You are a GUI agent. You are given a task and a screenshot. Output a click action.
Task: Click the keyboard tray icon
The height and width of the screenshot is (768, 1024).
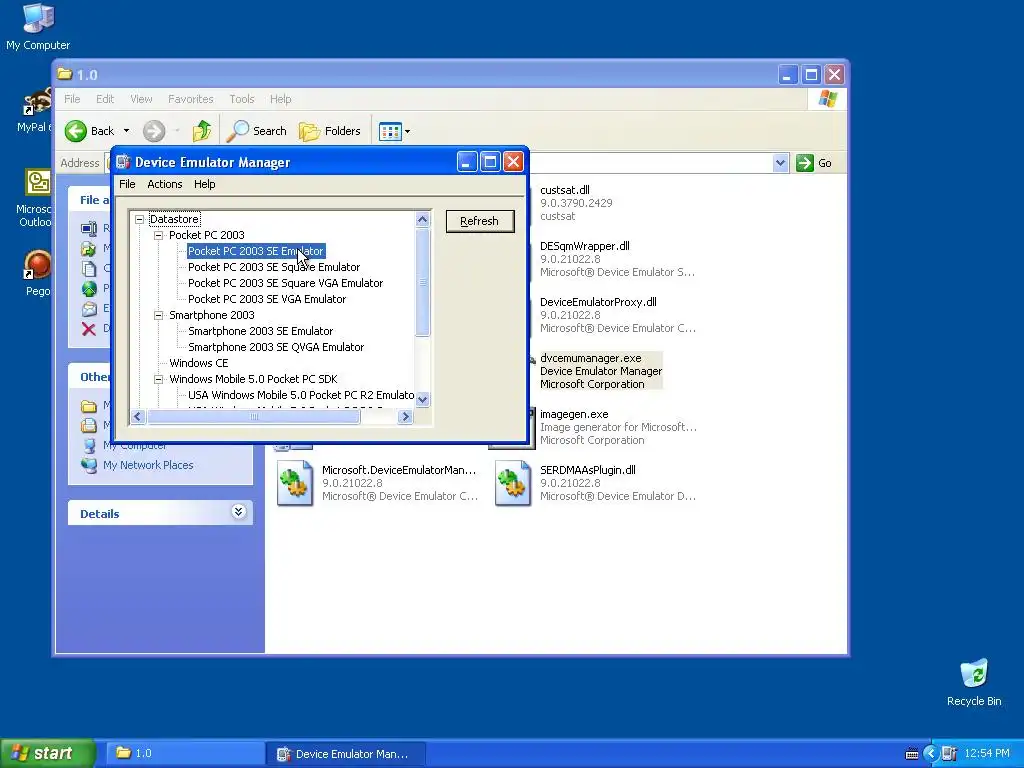pos(912,754)
